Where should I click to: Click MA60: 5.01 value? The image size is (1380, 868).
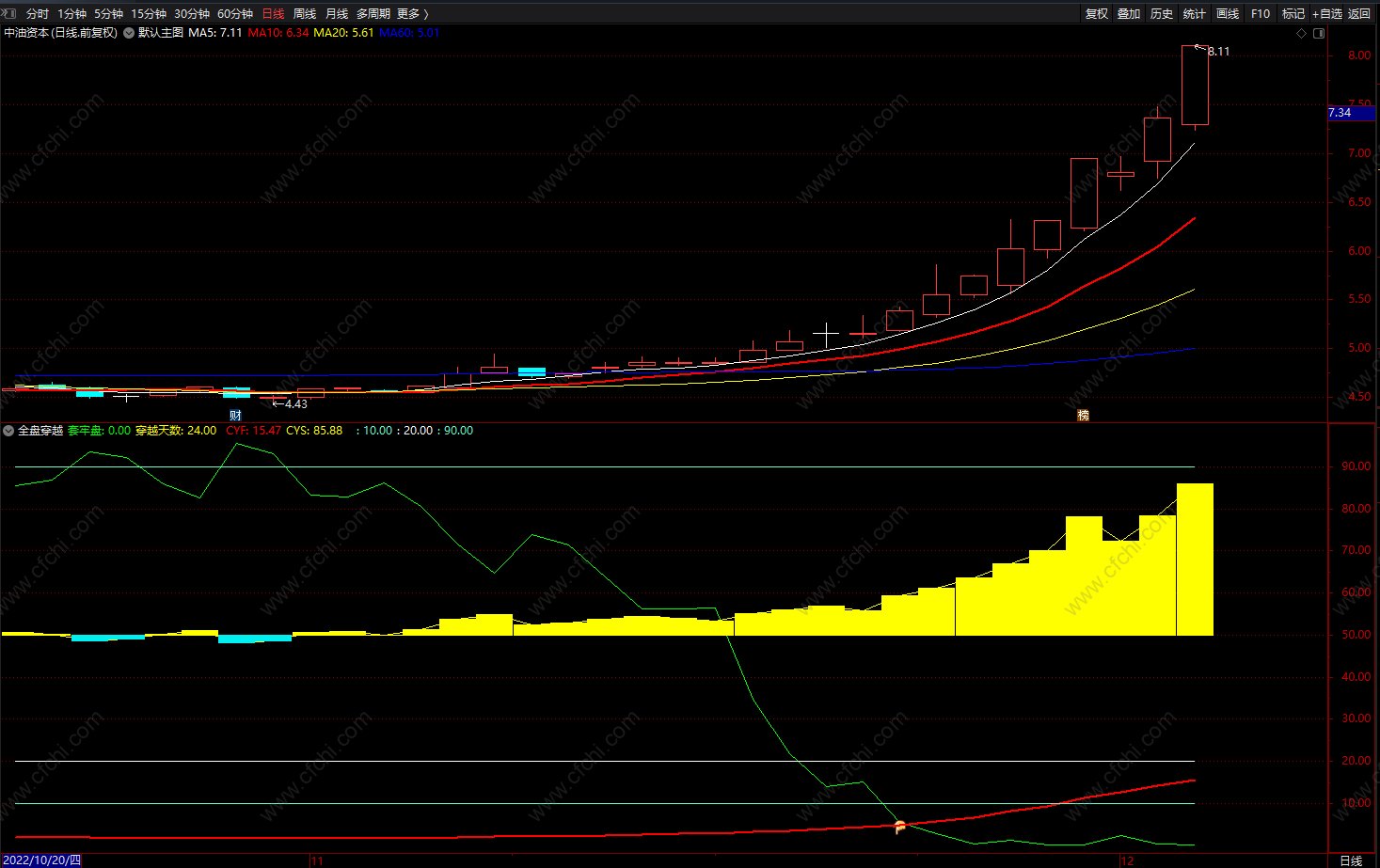click(x=409, y=33)
